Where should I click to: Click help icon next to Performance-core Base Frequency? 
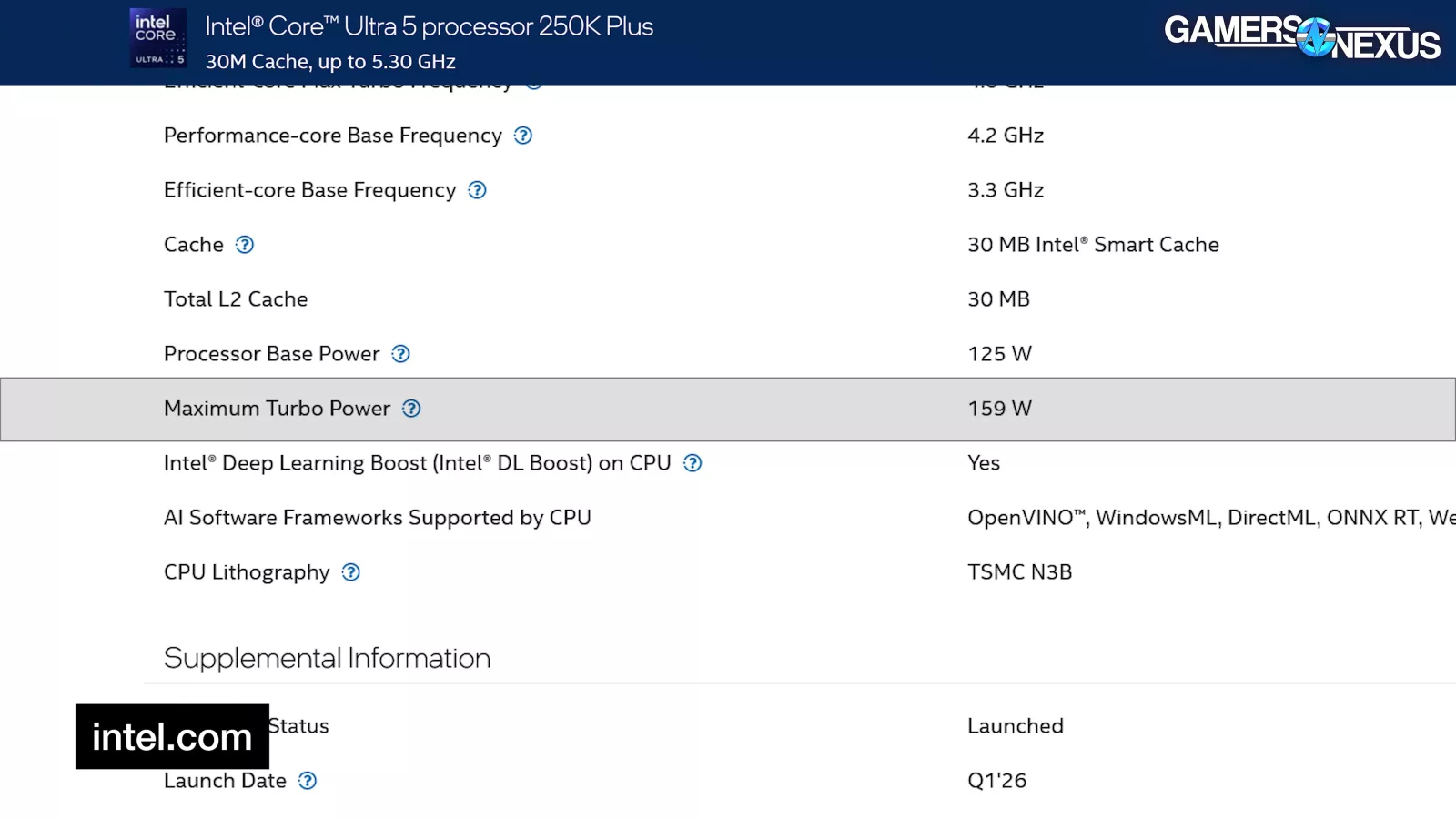pyautogui.click(x=523, y=136)
